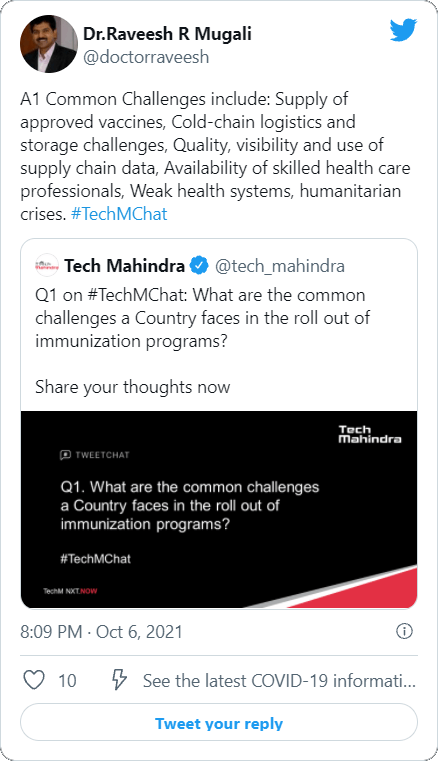The image size is (438, 761).
Task: Click the Twitter bird logo
Action: tap(403, 31)
